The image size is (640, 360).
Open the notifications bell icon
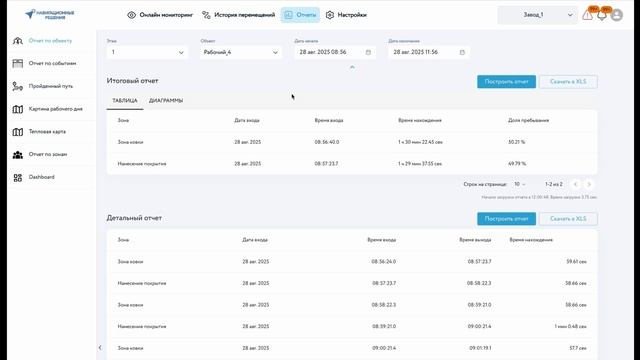(x=602, y=16)
